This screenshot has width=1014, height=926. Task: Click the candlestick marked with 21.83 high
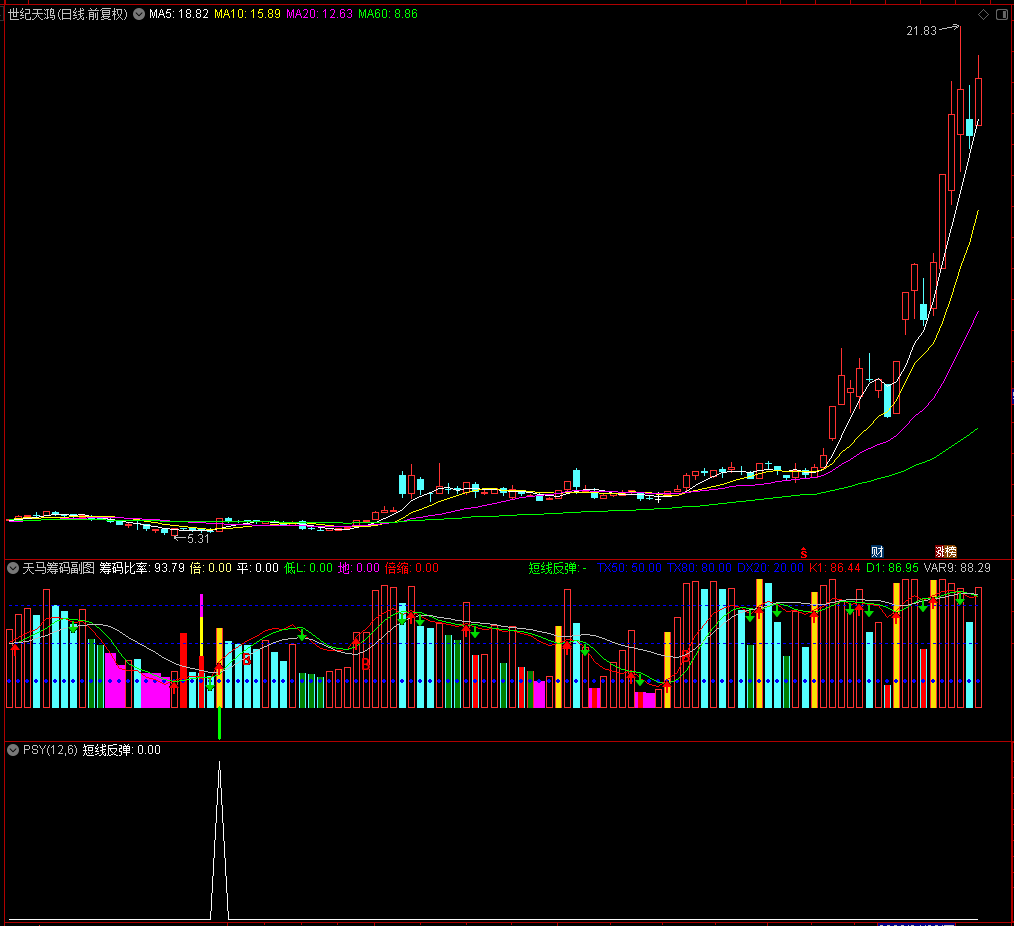(960, 113)
